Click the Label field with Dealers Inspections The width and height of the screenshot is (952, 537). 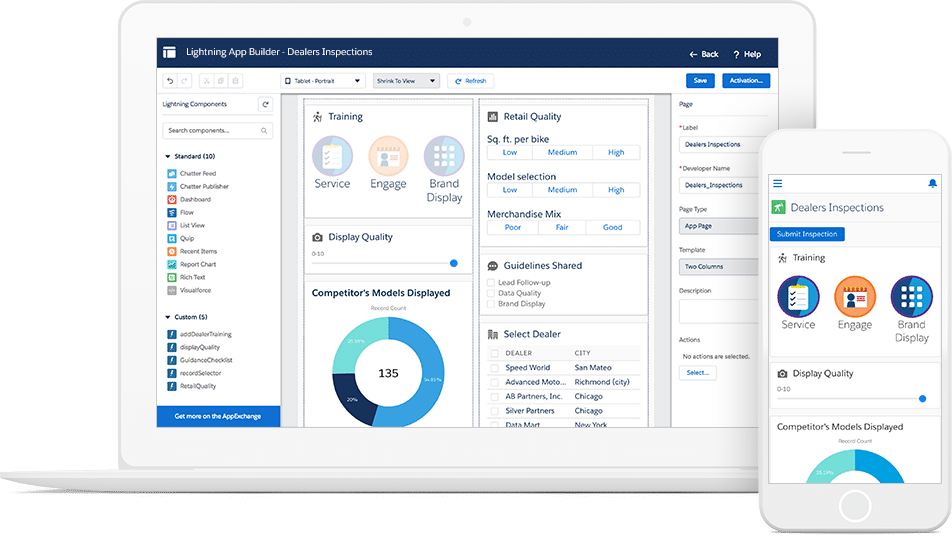[718, 145]
